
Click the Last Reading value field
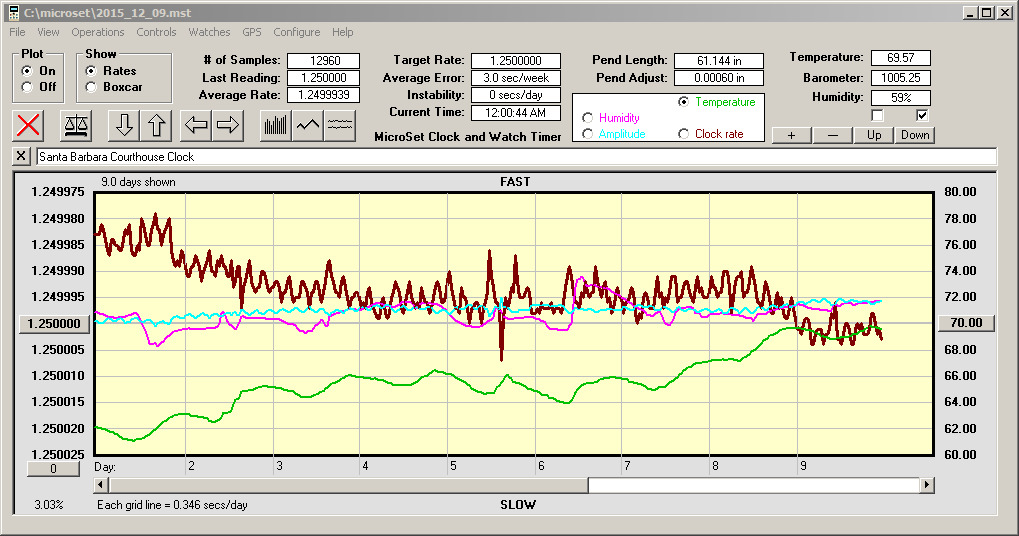324,78
